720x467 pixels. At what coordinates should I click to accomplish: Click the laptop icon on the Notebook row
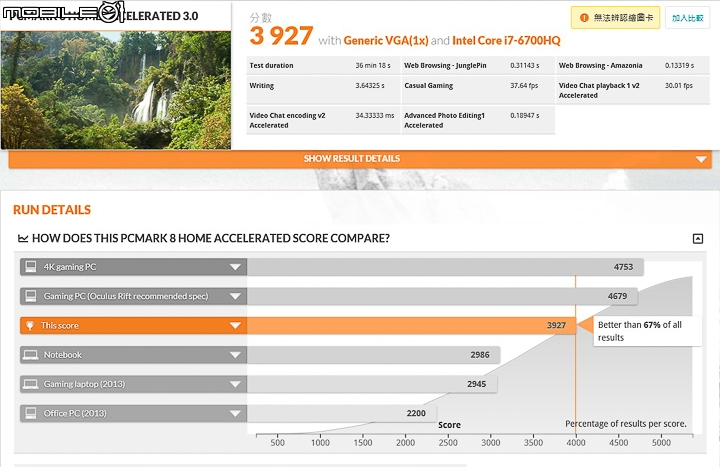[x=31, y=355]
